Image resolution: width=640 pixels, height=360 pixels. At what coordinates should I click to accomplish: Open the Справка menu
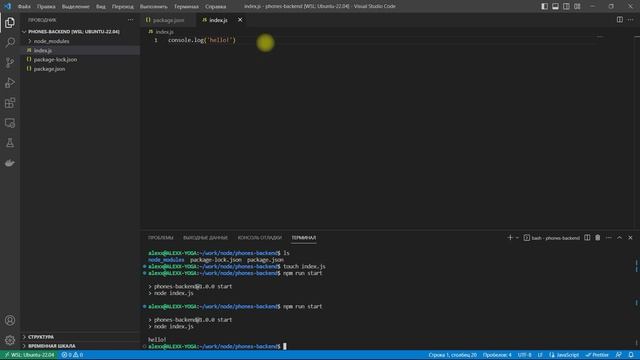[x=216, y=7]
